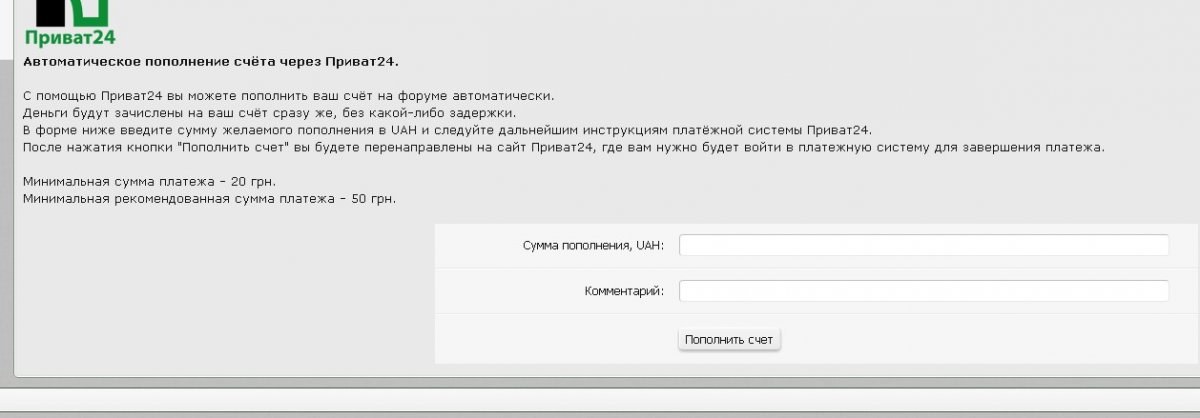Click the Пополнить счет button

tap(729, 340)
